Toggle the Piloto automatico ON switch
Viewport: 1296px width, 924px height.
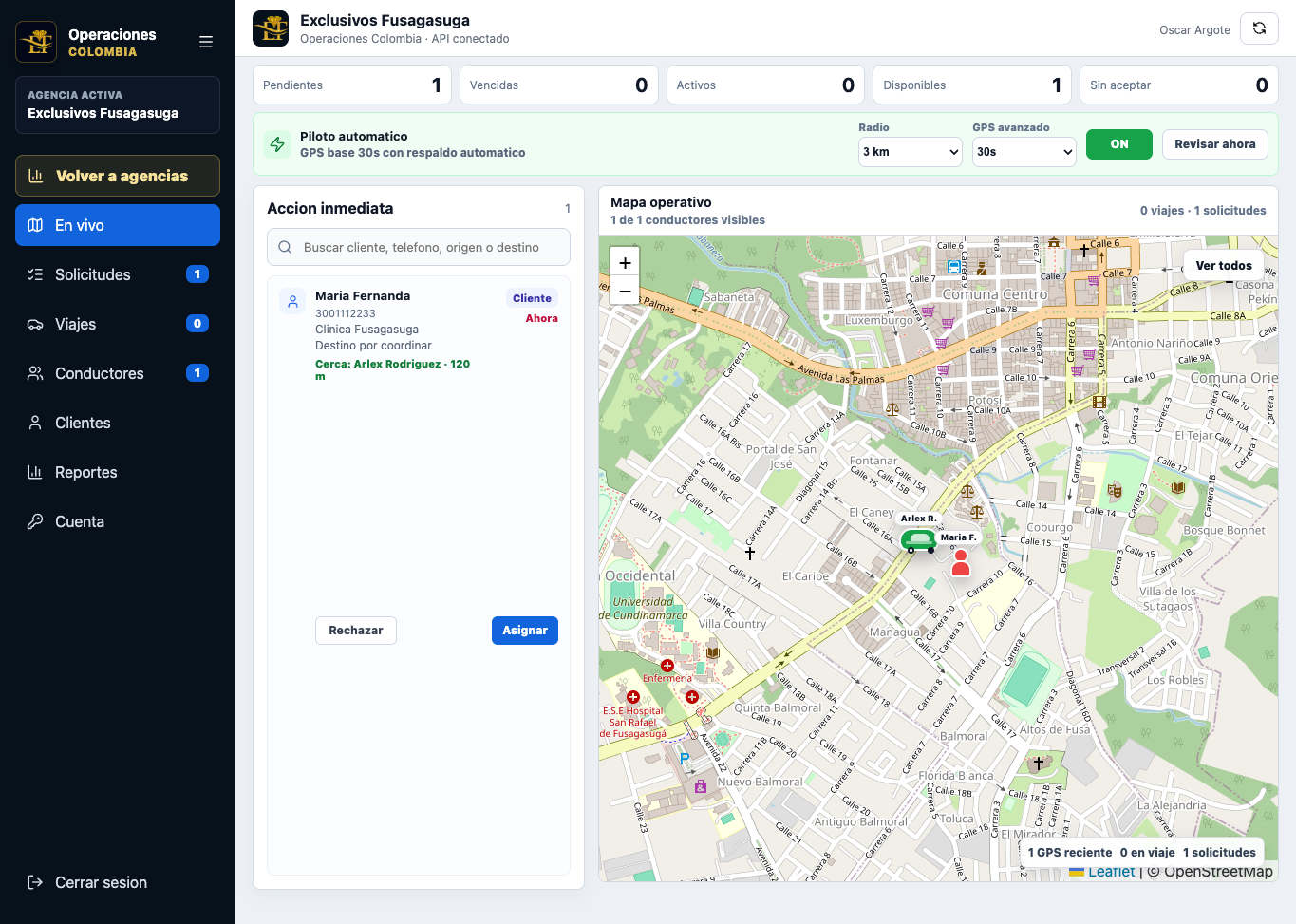[x=1119, y=144]
